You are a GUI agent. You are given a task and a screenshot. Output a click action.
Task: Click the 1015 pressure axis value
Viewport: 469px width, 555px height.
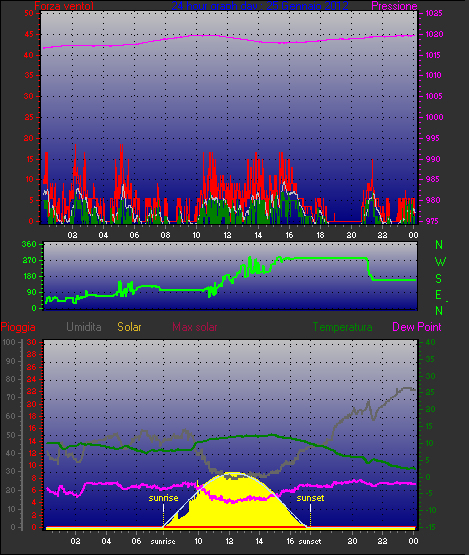(433, 55)
